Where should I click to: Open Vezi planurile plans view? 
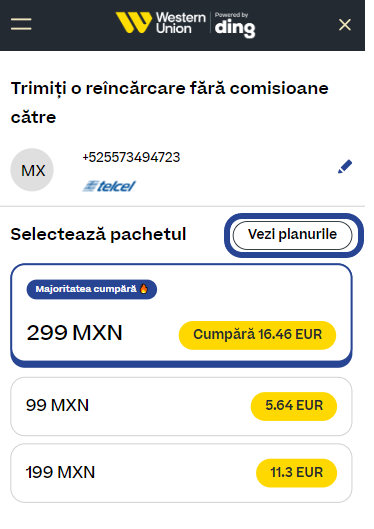[x=292, y=235]
